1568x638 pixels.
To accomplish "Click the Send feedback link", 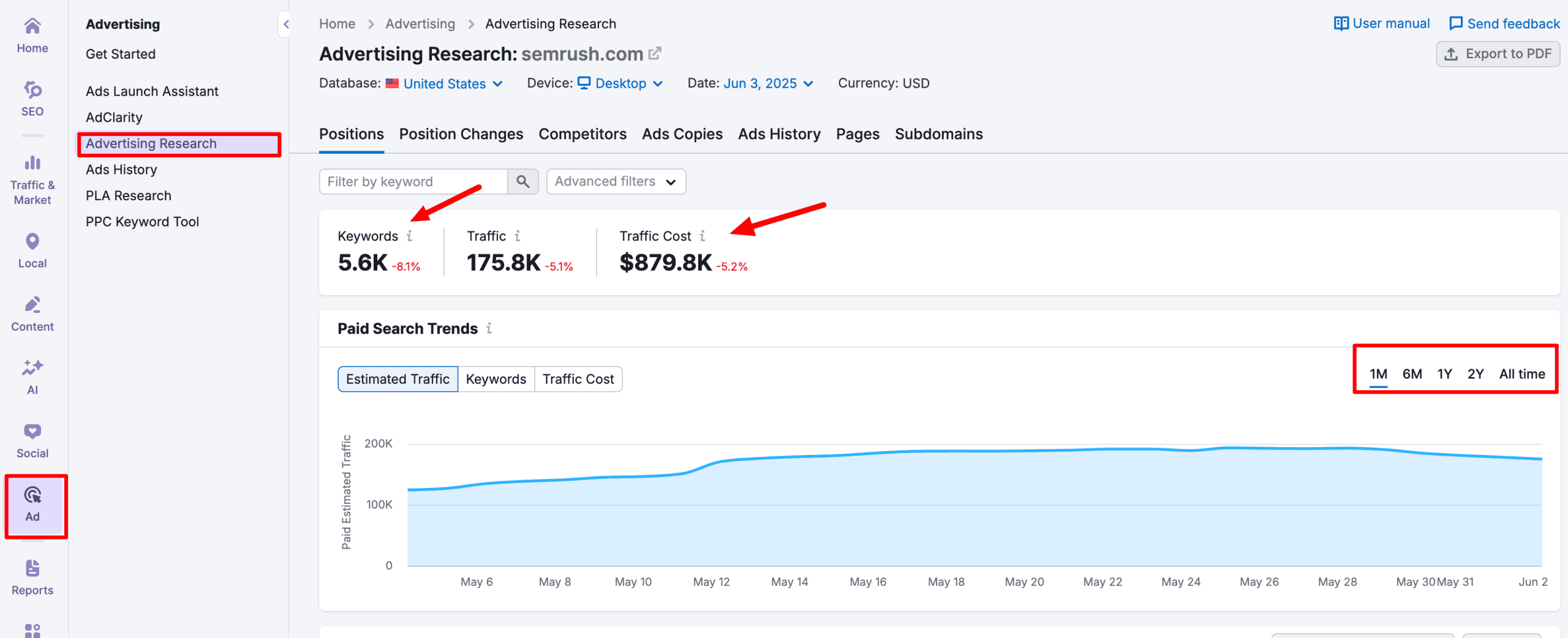I will tap(1504, 23).
